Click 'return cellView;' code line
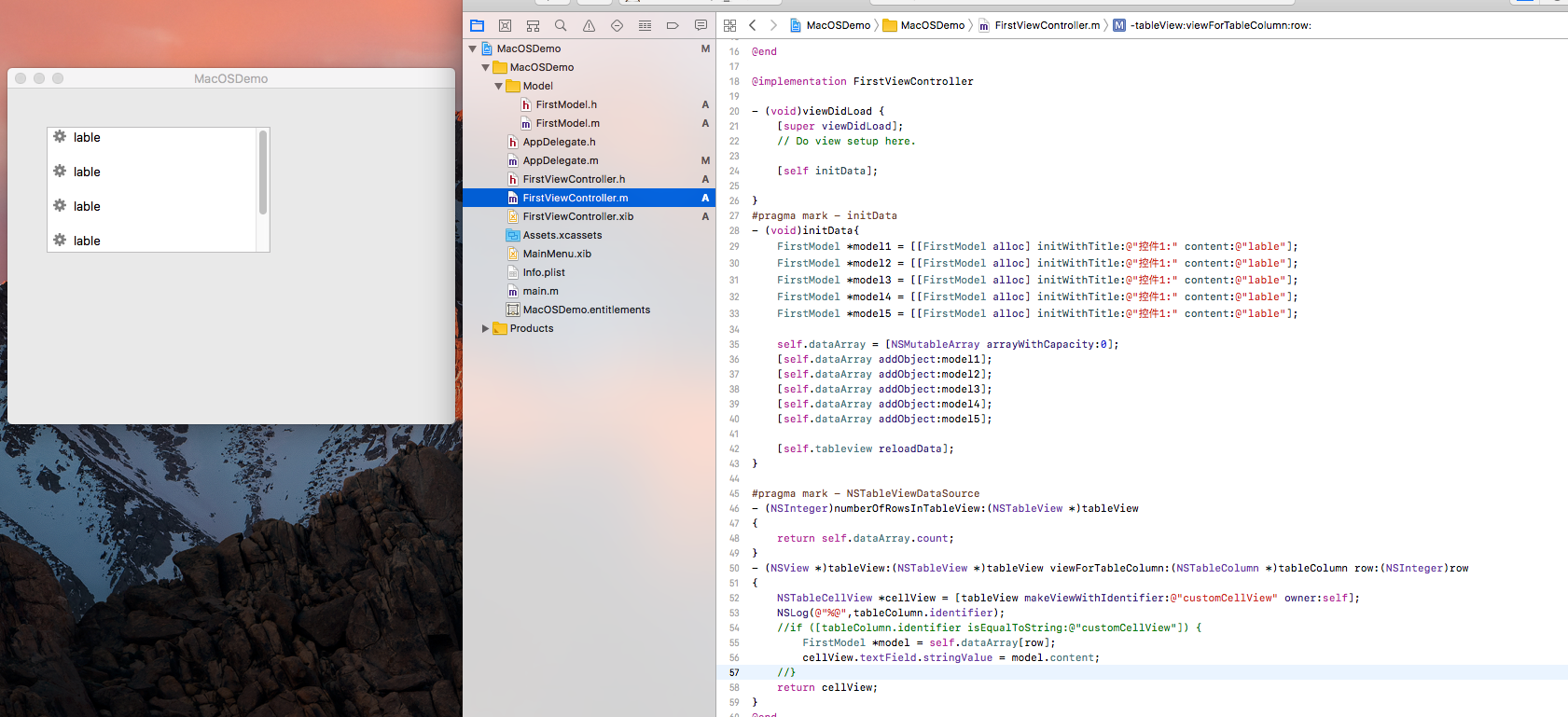1568x717 pixels. point(827,687)
